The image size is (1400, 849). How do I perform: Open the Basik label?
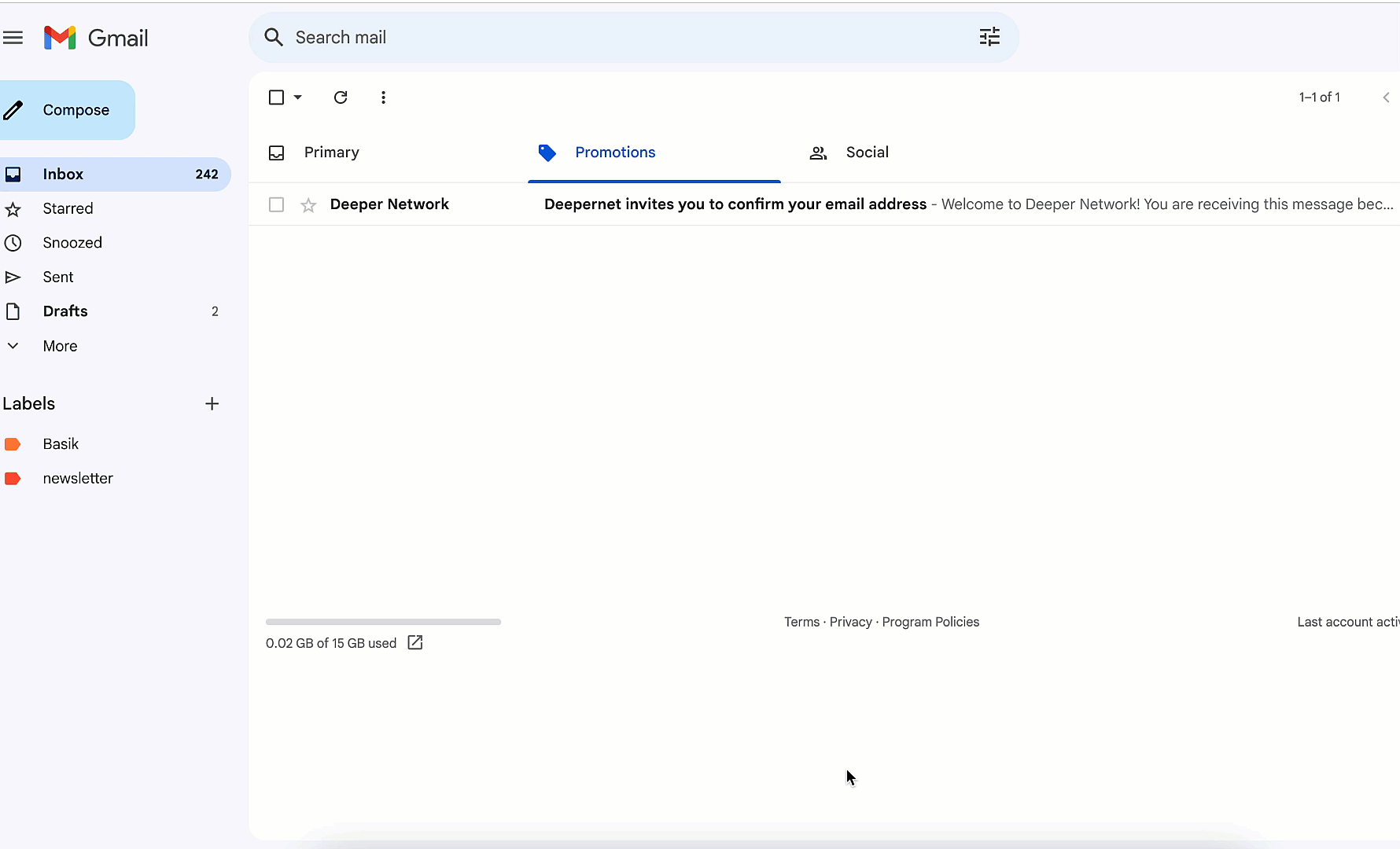coord(61,444)
